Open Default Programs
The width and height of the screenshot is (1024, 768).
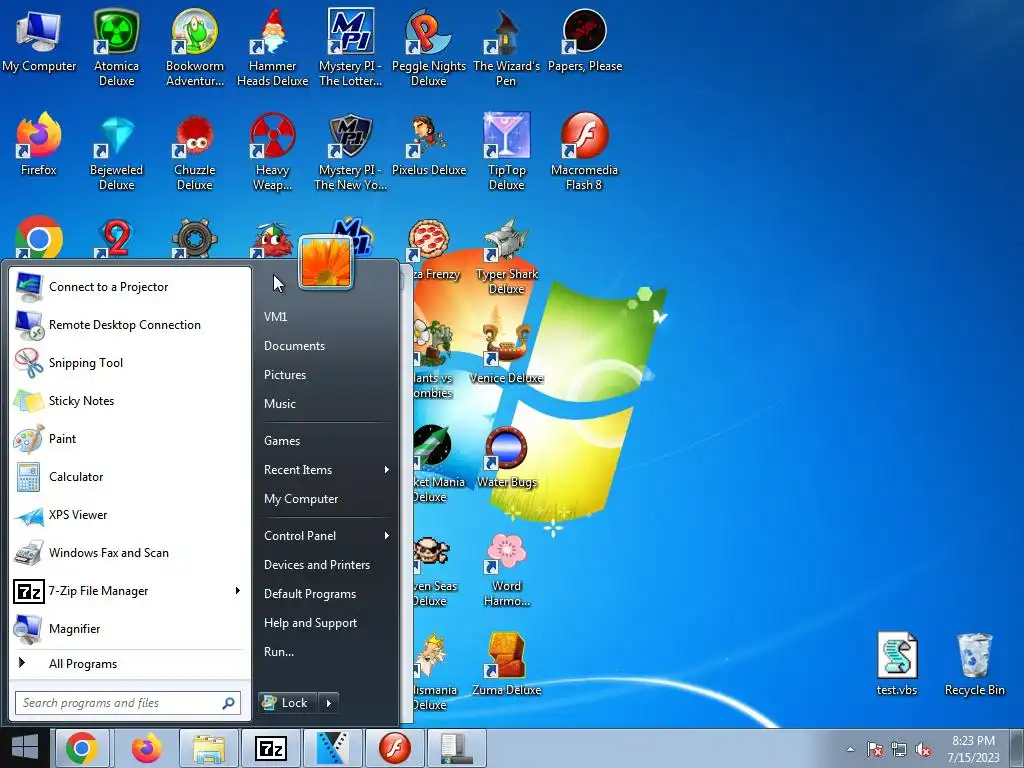(x=310, y=594)
